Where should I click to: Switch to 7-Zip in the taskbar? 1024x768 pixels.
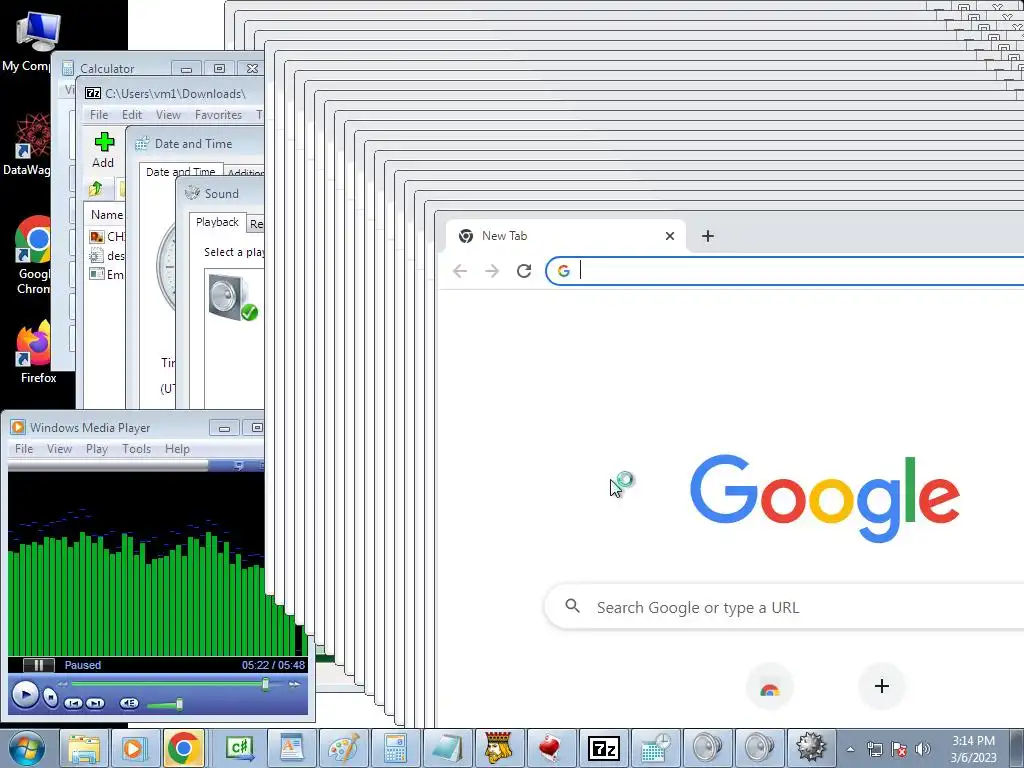point(603,748)
